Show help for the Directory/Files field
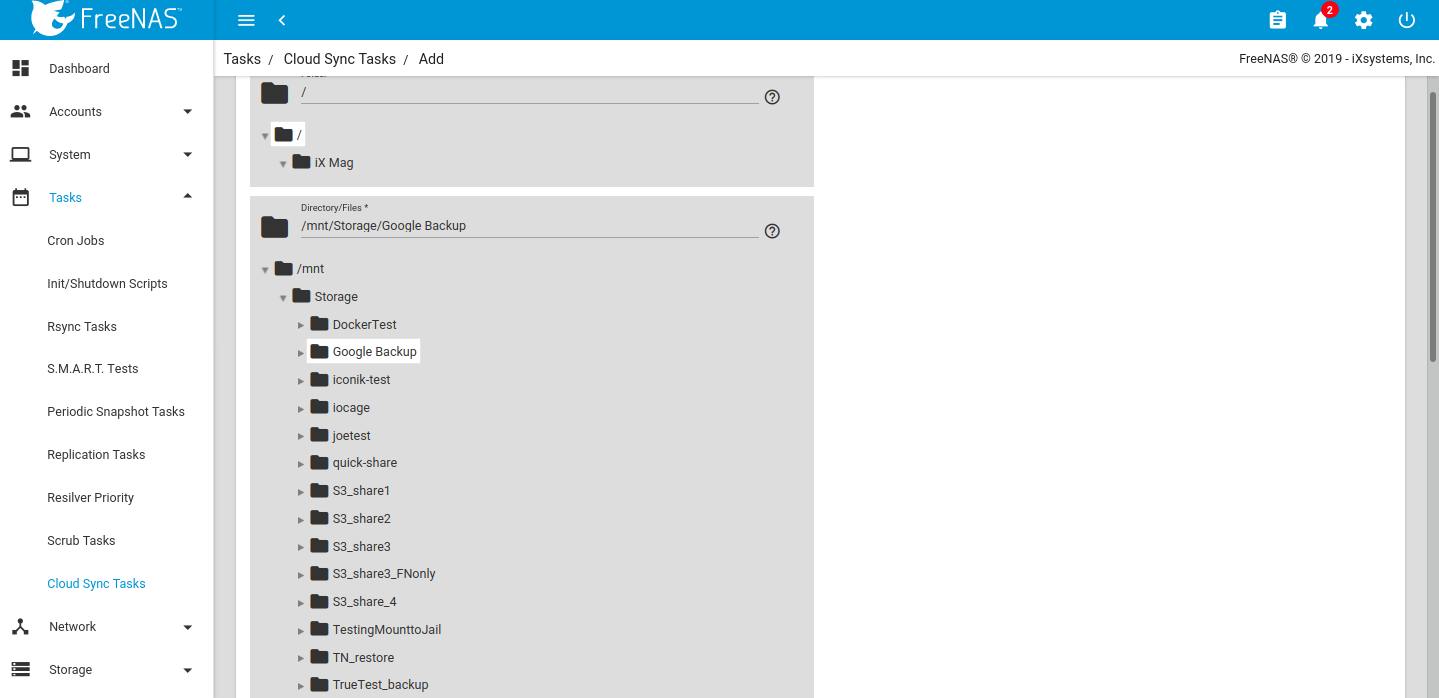Image resolution: width=1439 pixels, height=698 pixels. click(772, 231)
